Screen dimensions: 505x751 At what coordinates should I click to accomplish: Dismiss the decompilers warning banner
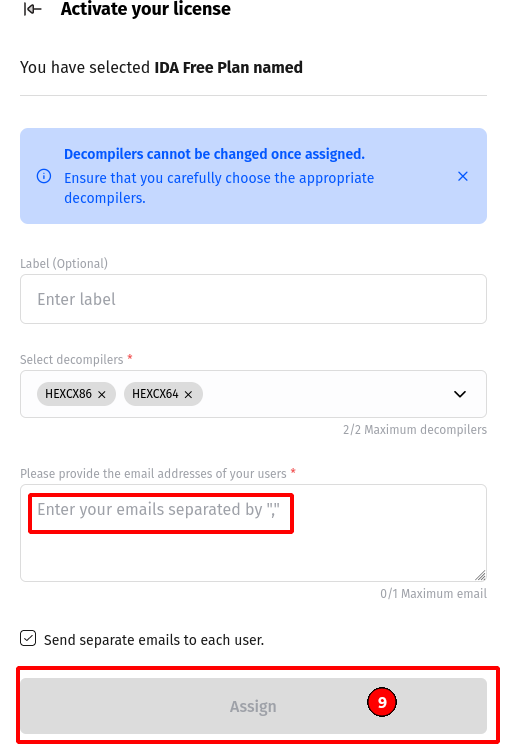462,176
